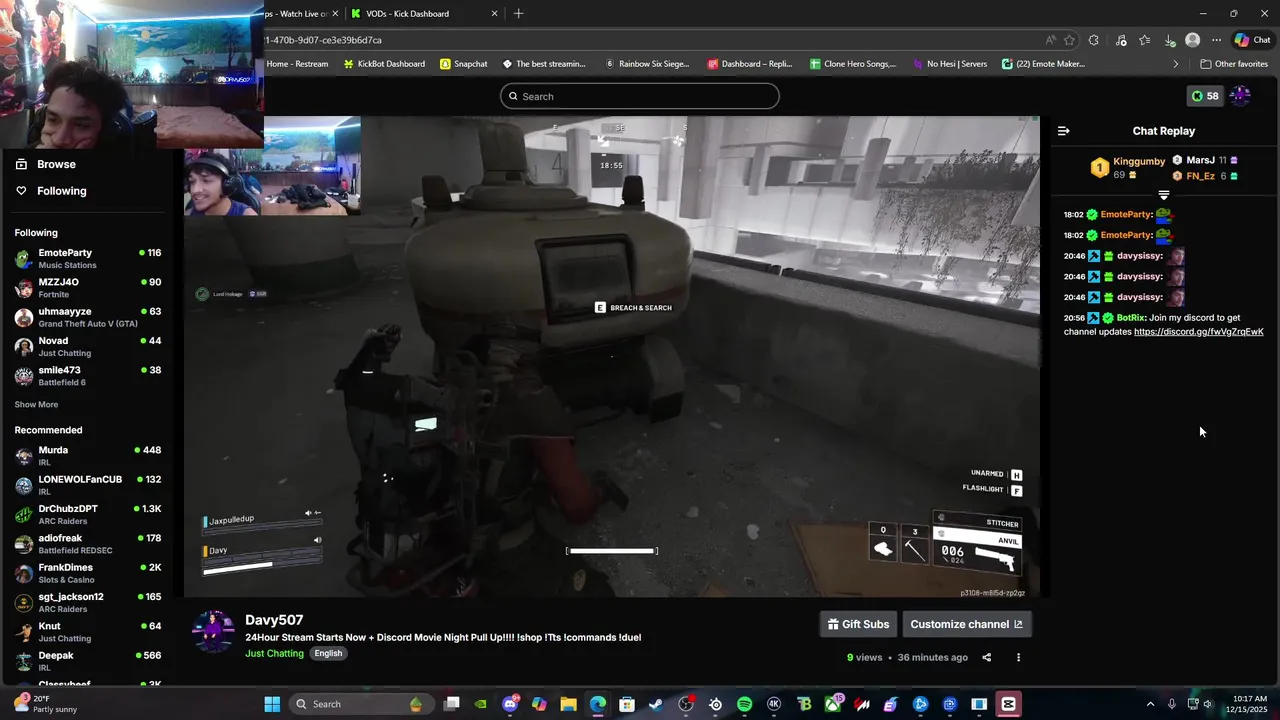Open the Davy507 channel name link
This screenshot has width=1280, height=720.
point(274,620)
